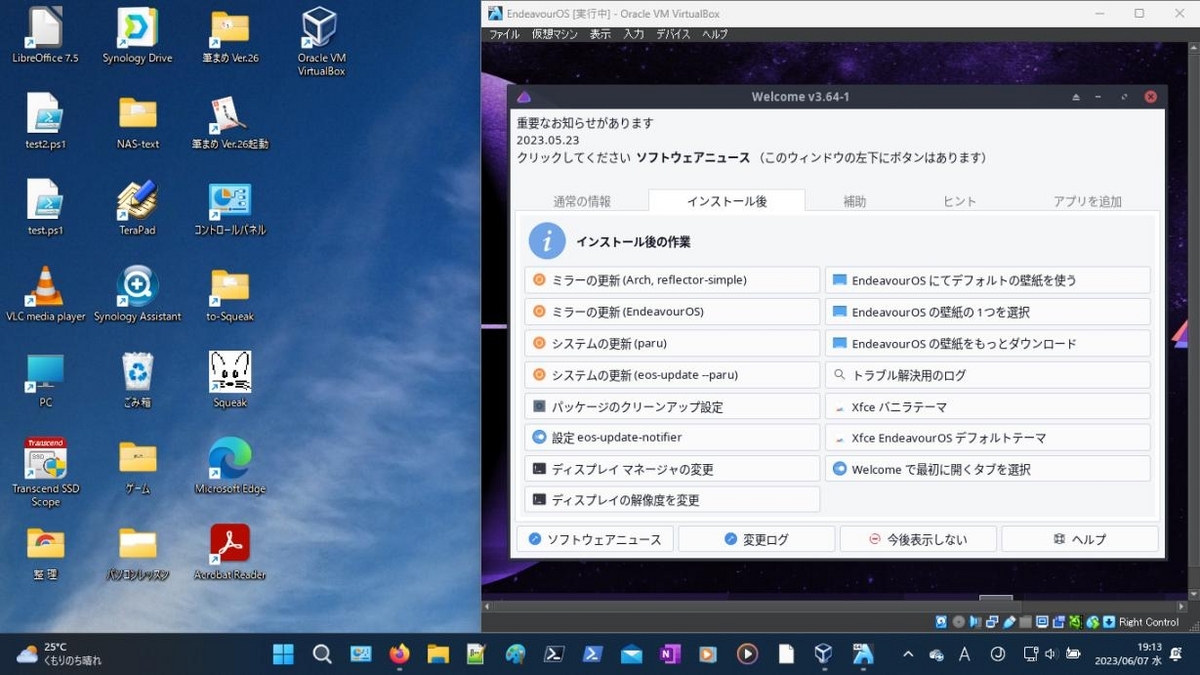Select the Transcend SSD Scope desktop icon
1200x675 pixels.
[x=45, y=472]
